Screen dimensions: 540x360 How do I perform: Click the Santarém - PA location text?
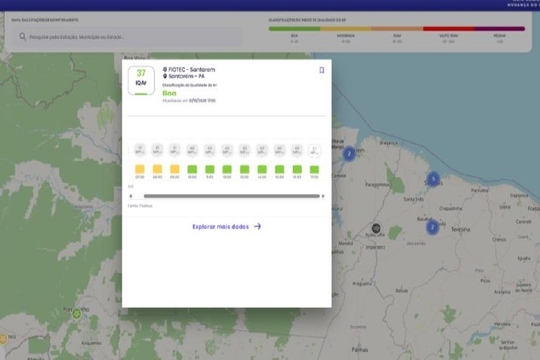click(186, 76)
